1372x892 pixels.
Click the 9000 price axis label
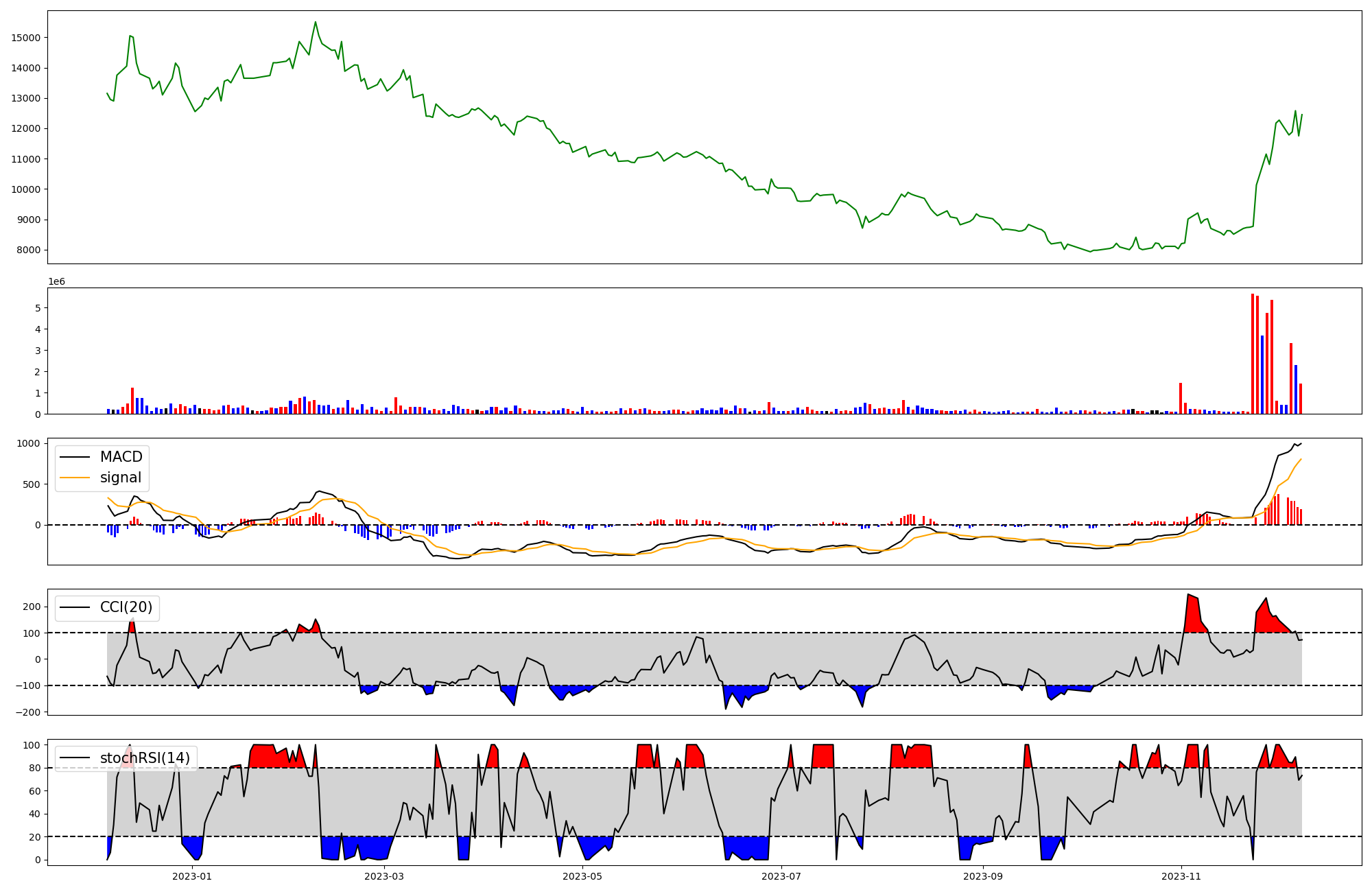pyautogui.click(x=29, y=220)
